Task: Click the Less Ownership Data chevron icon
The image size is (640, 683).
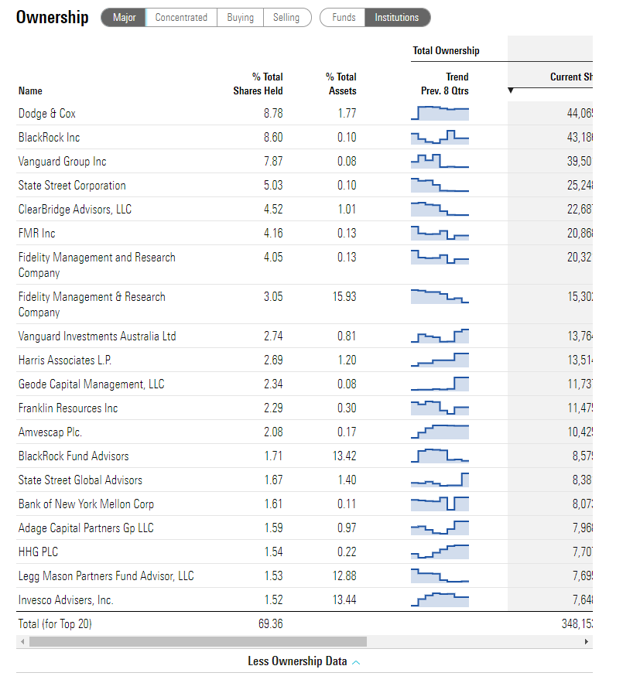Action: [356, 663]
